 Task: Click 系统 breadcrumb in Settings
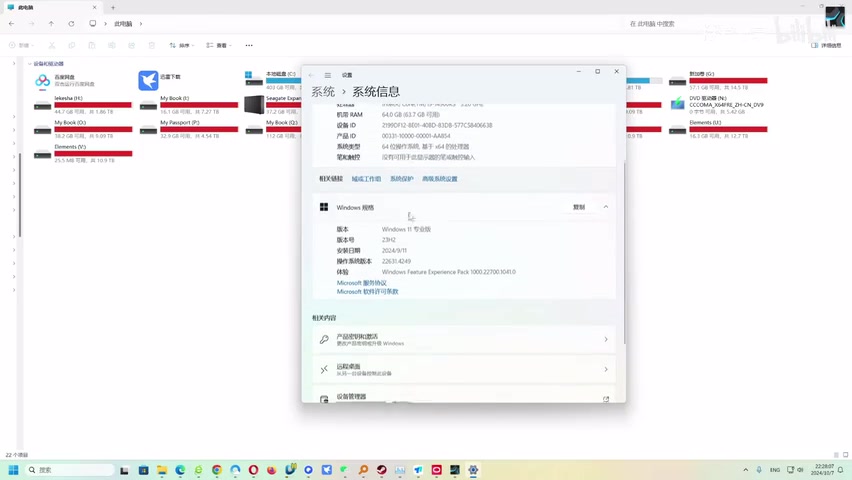[x=323, y=91]
